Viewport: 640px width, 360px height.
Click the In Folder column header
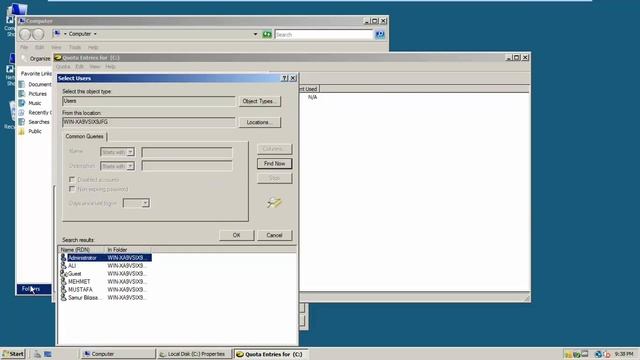pos(127,249)
